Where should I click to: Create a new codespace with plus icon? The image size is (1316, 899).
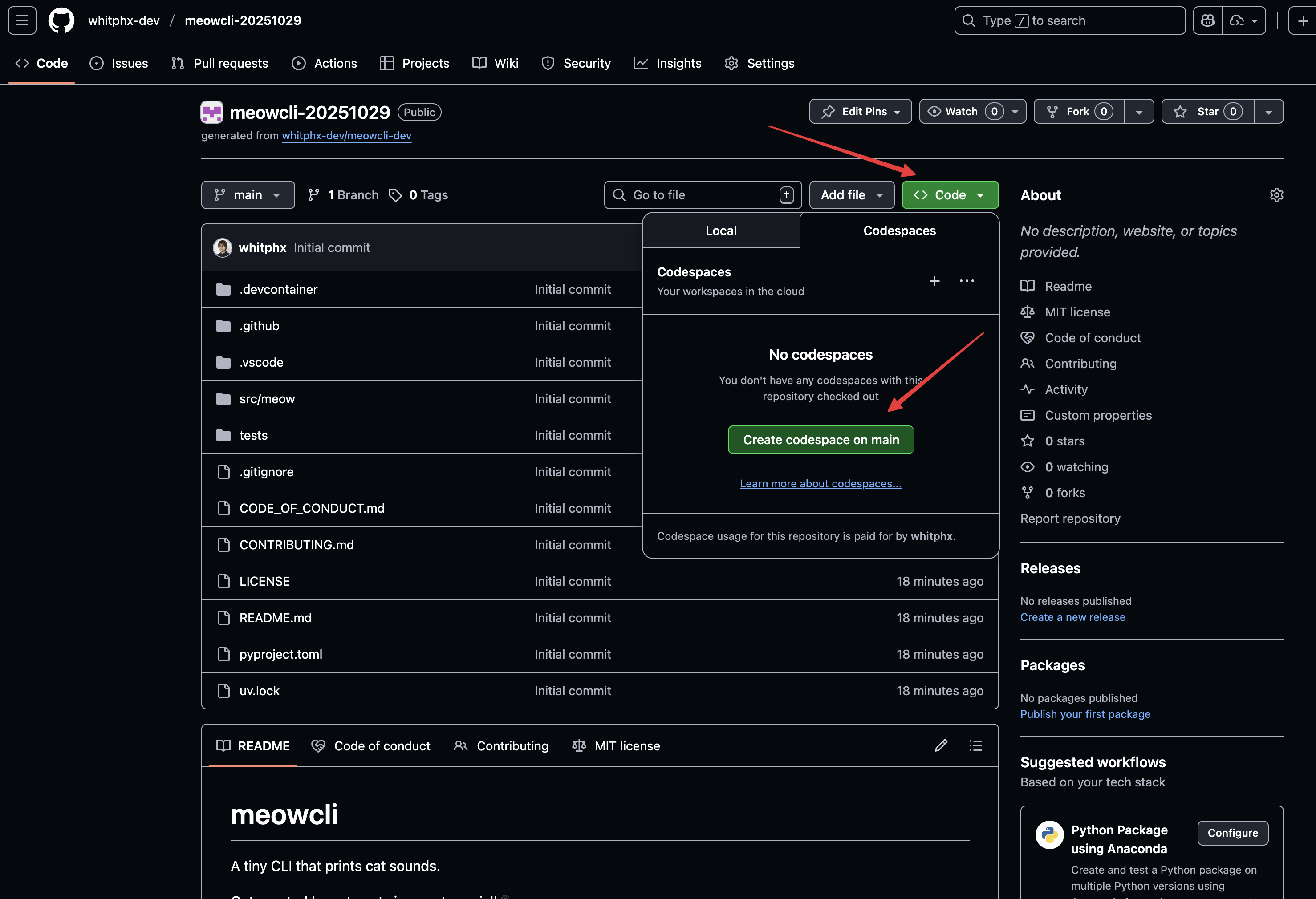pyautogui.click(x=934, y=281)
